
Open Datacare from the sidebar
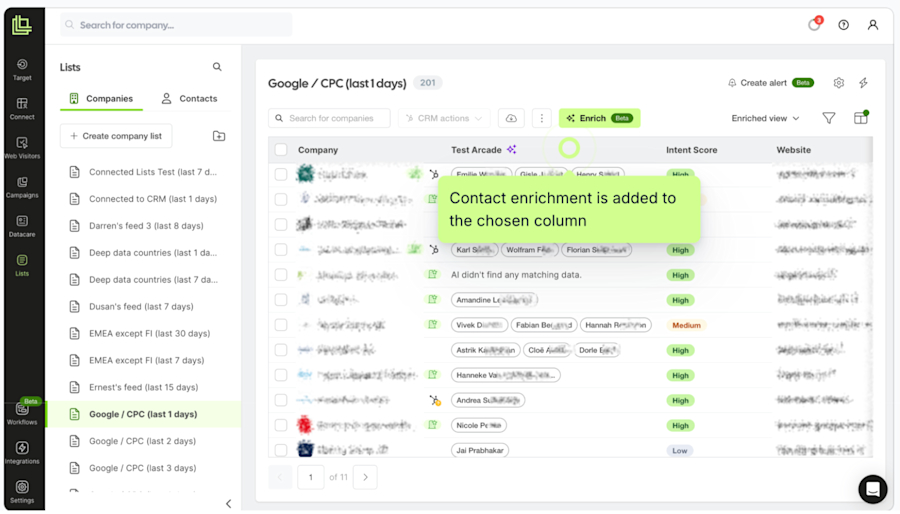click(22, 226)
